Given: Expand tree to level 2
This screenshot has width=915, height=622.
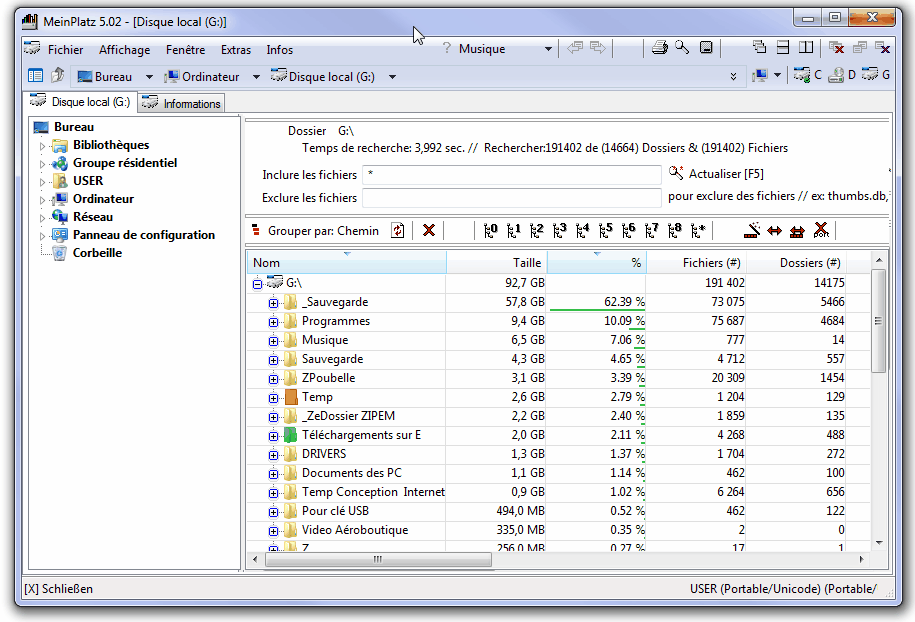Looking at the screenshot, I should pos(537,231).
